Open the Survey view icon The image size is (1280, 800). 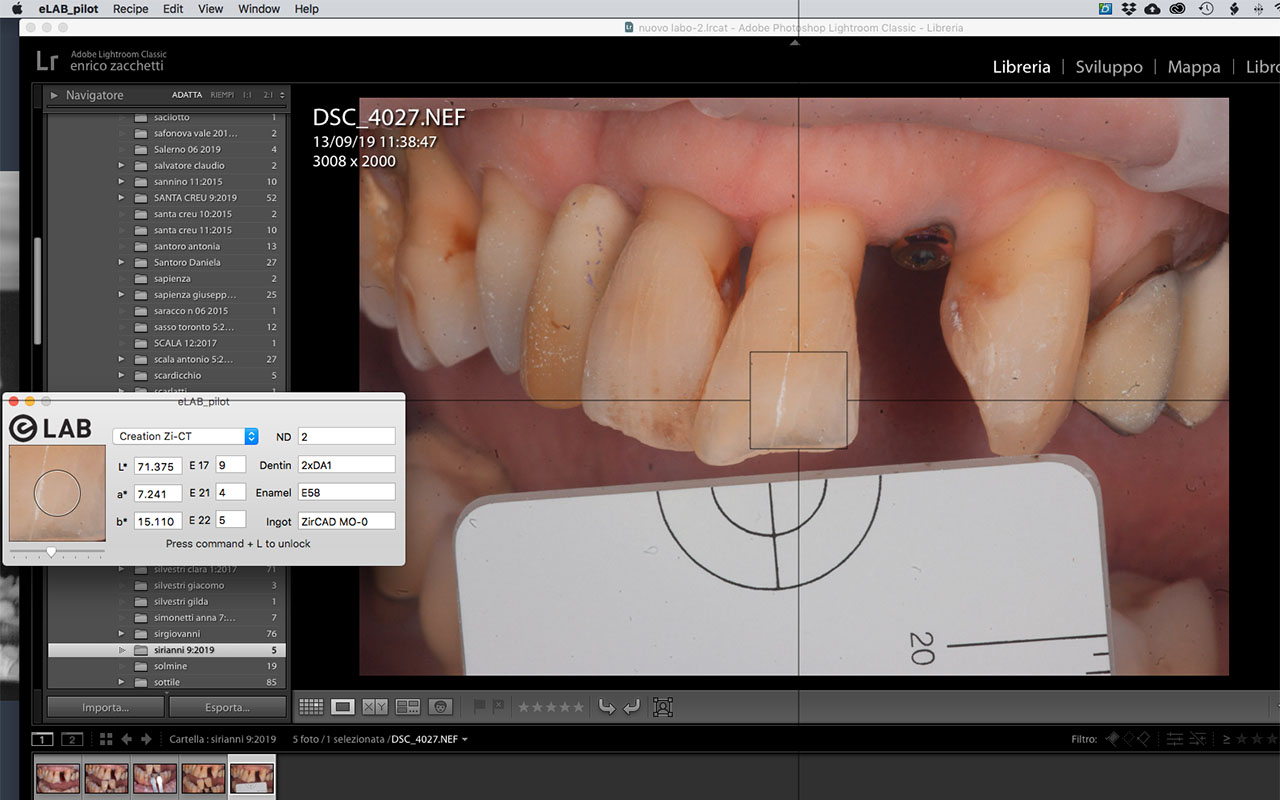(407, 707)
